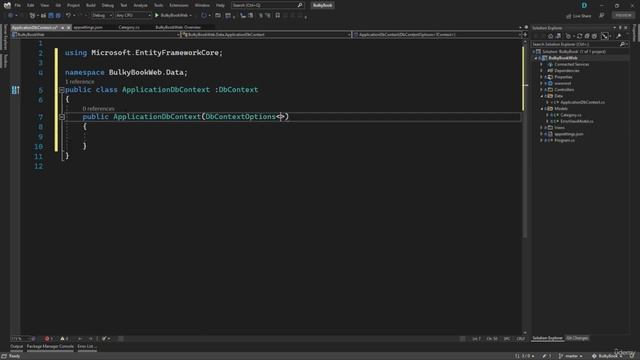Open the BulkyBookWeb project navigation dropdown
Viewport: 640px width, 360px height.
tap(96, 35)
